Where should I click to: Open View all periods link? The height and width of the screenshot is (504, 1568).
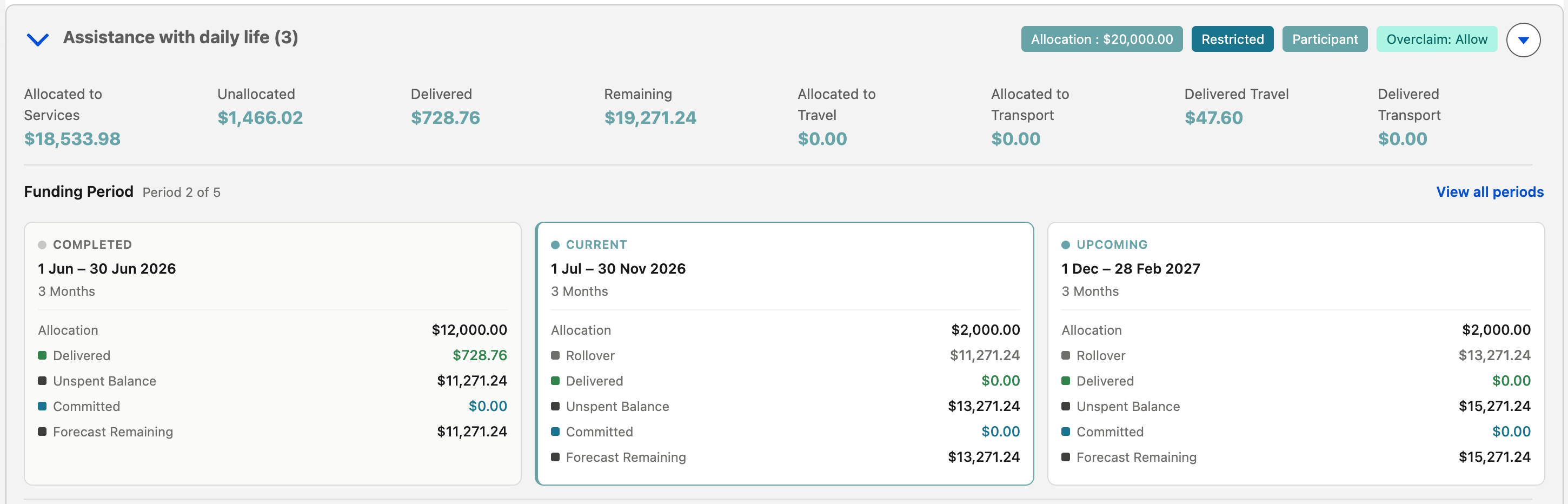[1490, 192]
